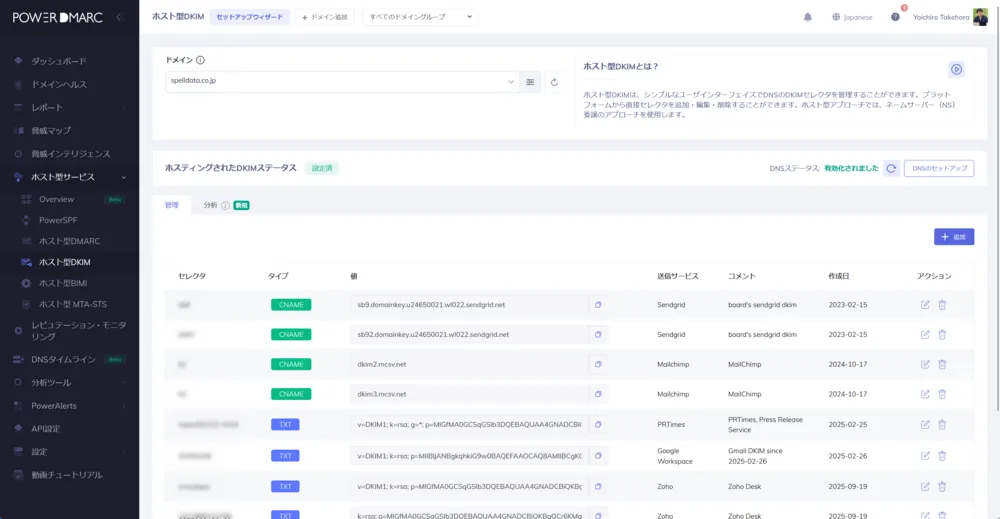Open 脅威インテリジェンス in the sidebar
Image resolution: width=1000 pixels, height=519 pixels.
[70, 154]
